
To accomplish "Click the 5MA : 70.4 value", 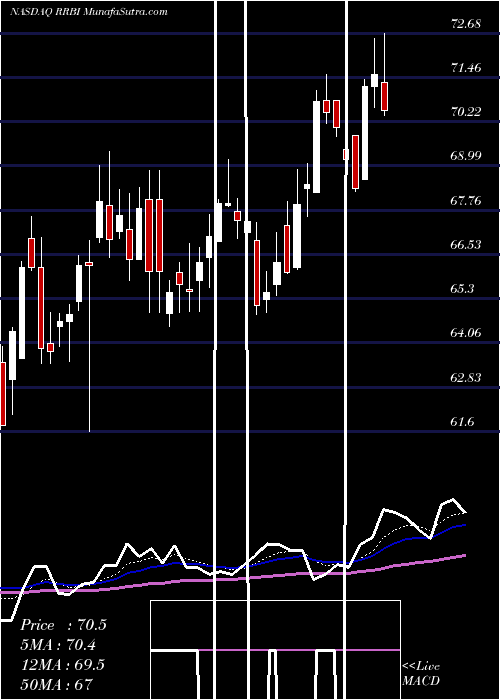I will 58,645.
